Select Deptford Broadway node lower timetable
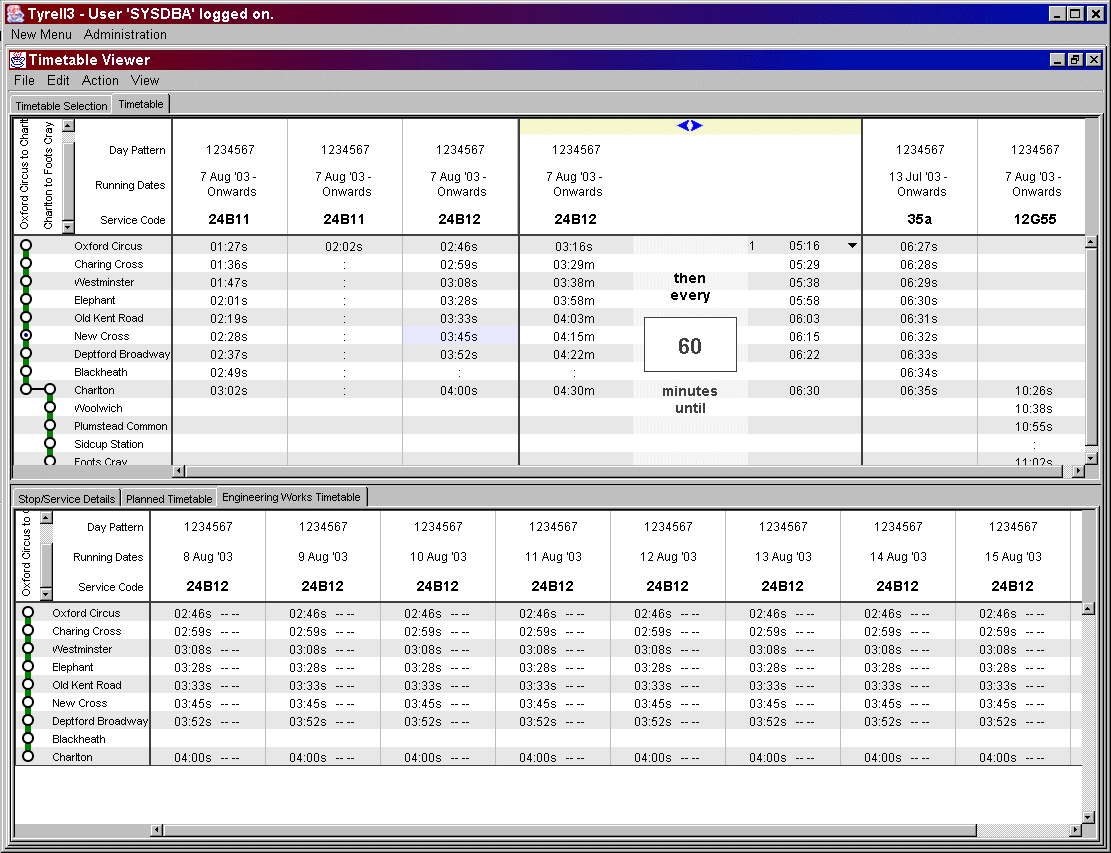Image resolution: width=1111 pixels, height=853 pixels. click(x=28, y=720)
